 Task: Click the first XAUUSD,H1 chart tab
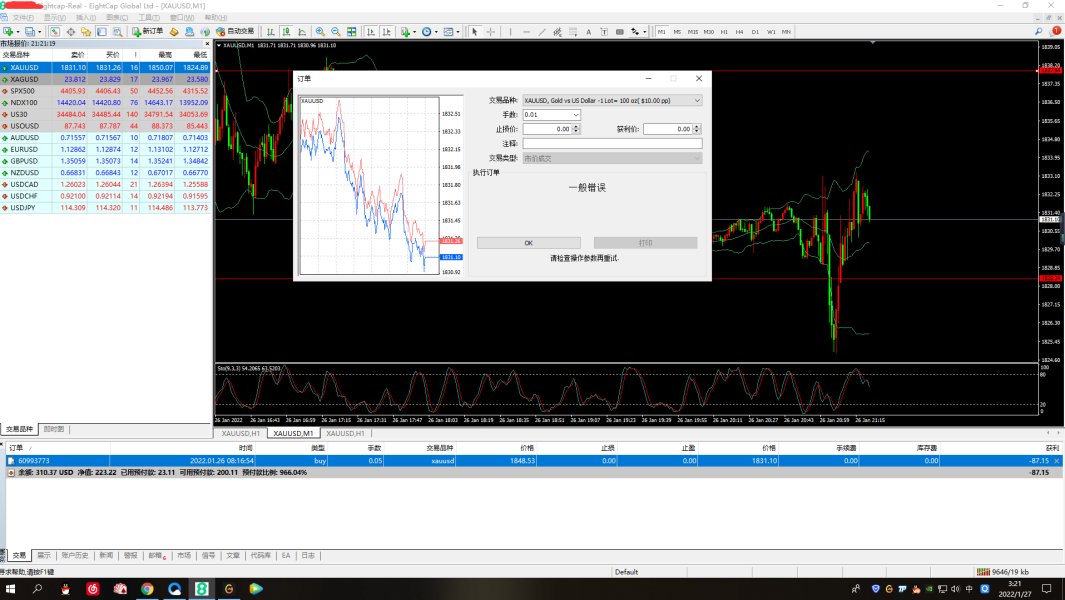[240, 433]
